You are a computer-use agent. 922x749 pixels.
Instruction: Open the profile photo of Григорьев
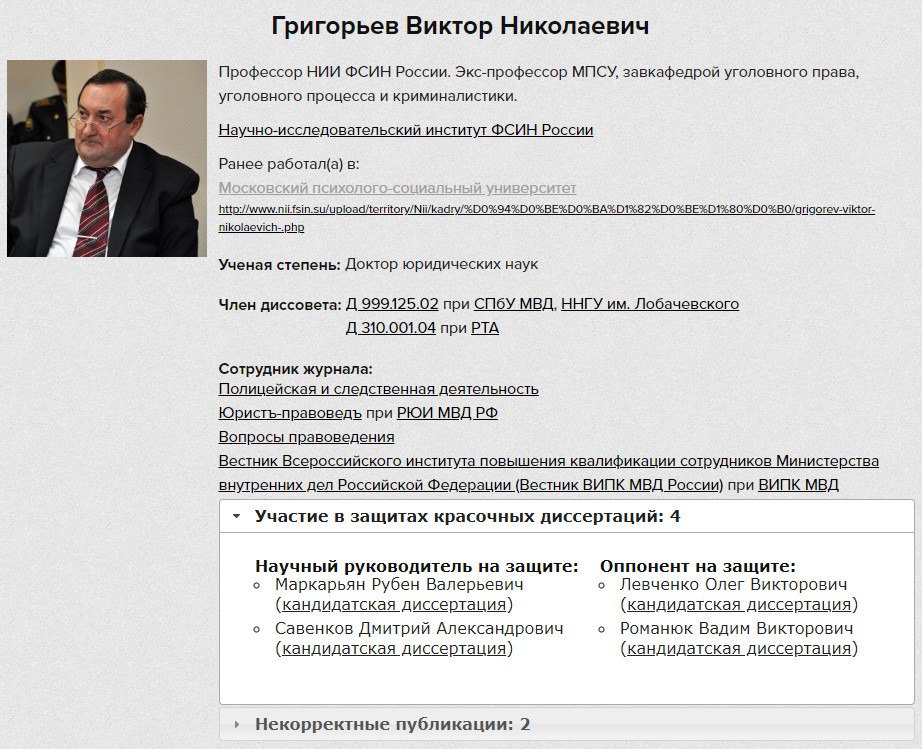pos(107,158)
